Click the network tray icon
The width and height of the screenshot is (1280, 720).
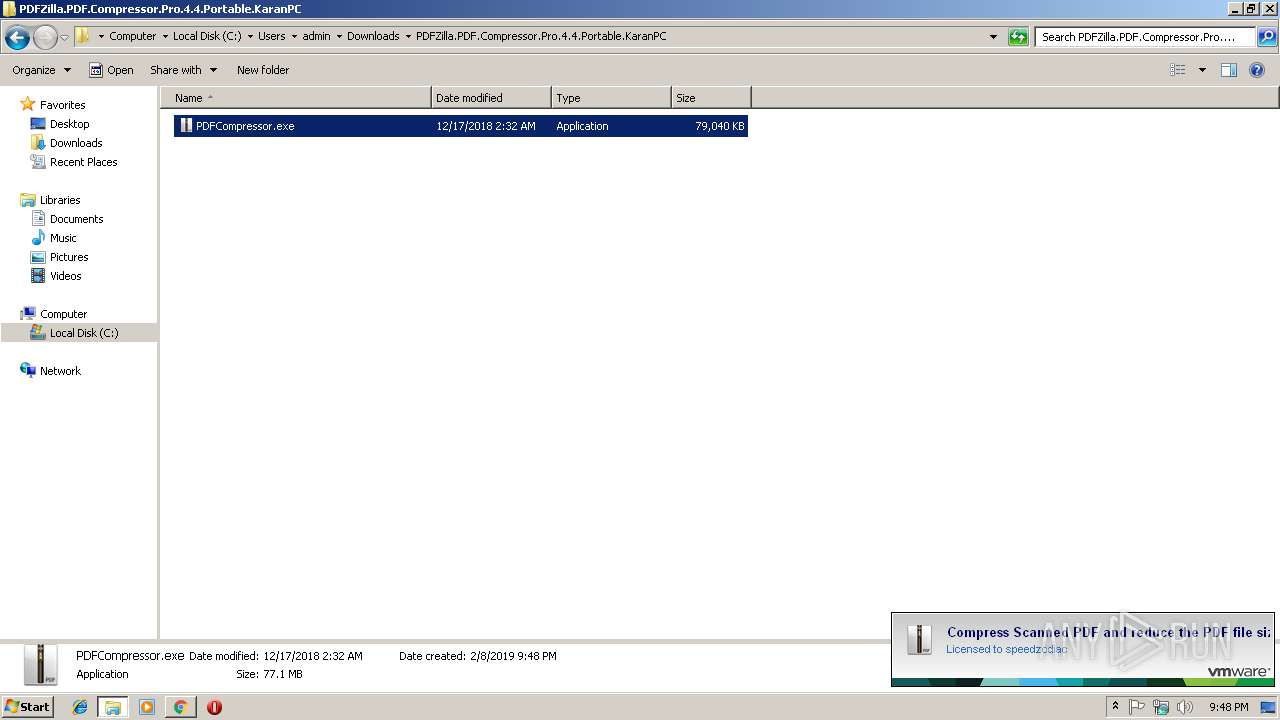pos(1161,707)
